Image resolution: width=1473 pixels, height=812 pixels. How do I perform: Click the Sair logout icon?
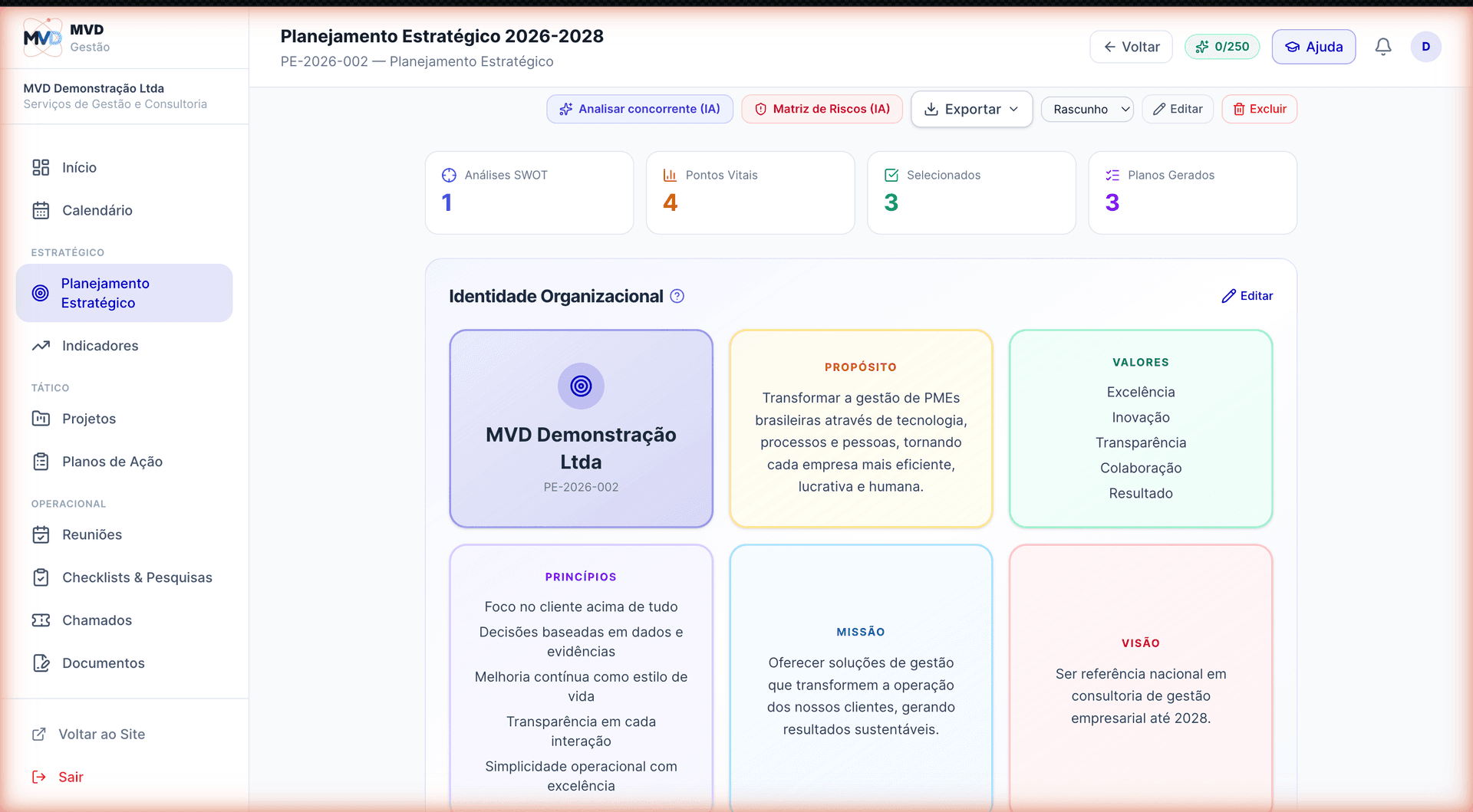coord(39,777)
